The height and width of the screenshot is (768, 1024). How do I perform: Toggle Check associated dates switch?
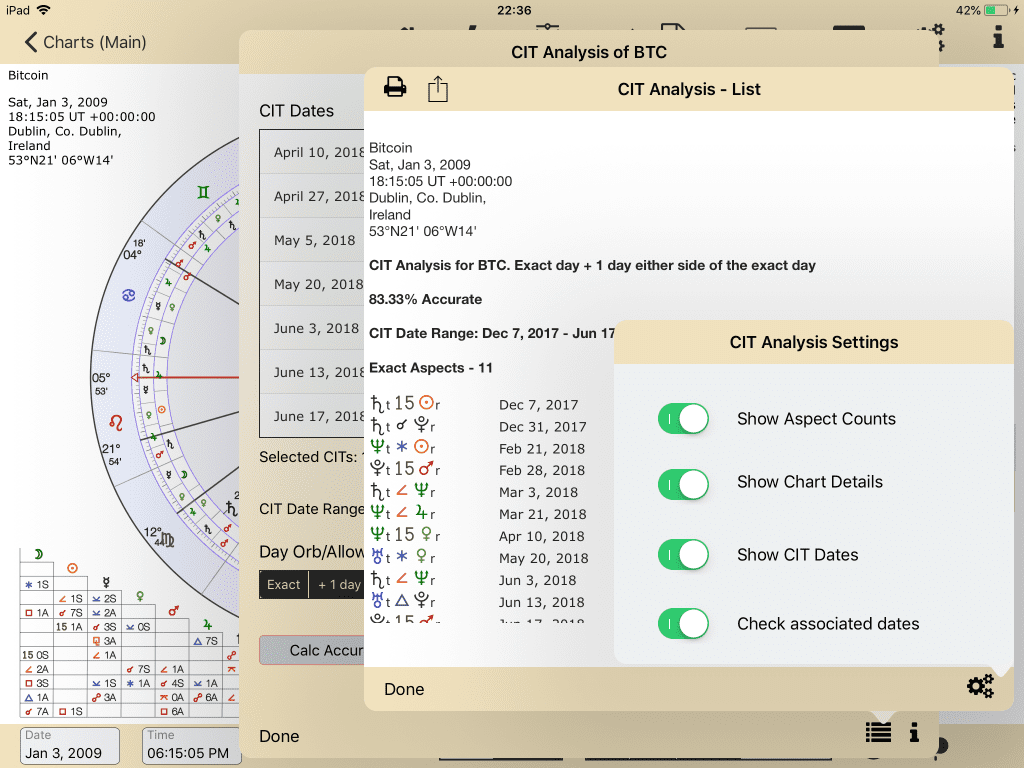pos(683,624)
